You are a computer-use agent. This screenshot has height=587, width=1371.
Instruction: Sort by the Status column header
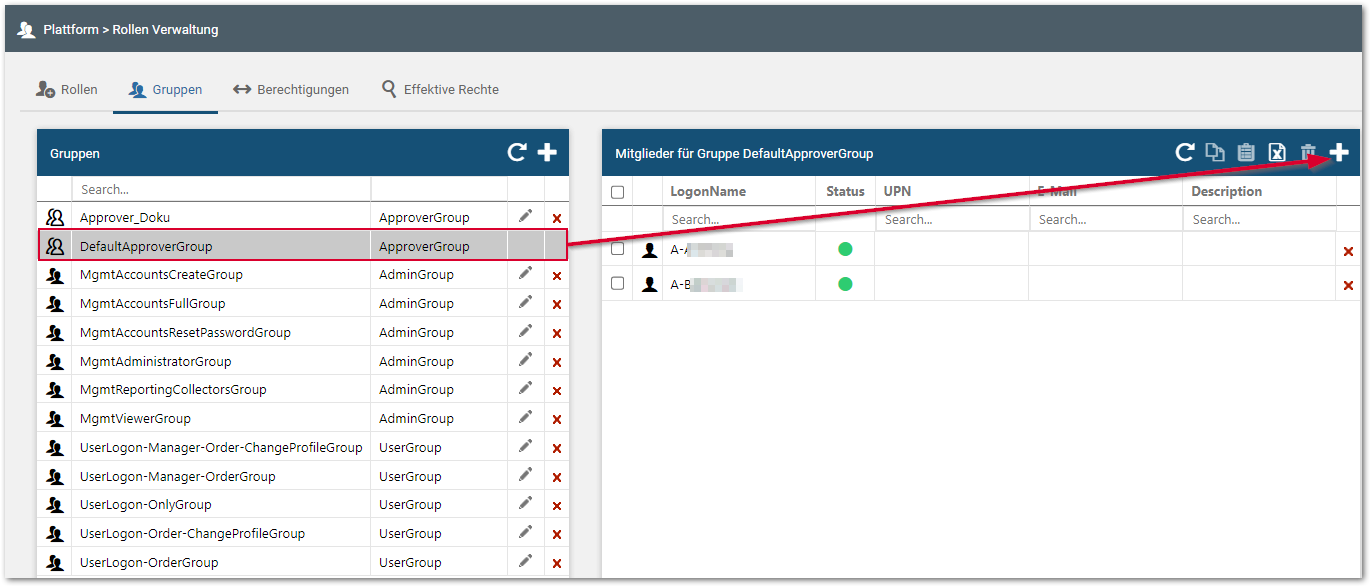(845, 191)
